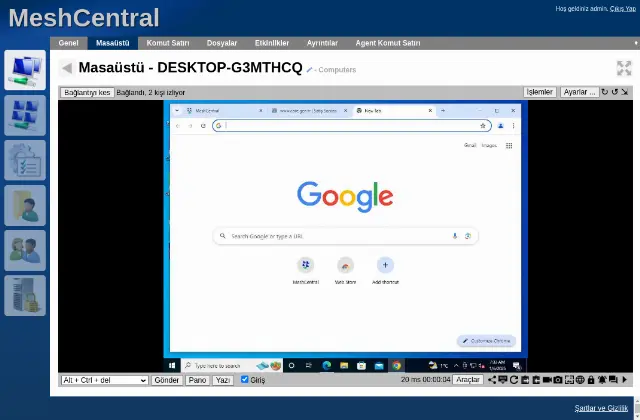
Task: Click the Google search box
Action: [345, 236]
